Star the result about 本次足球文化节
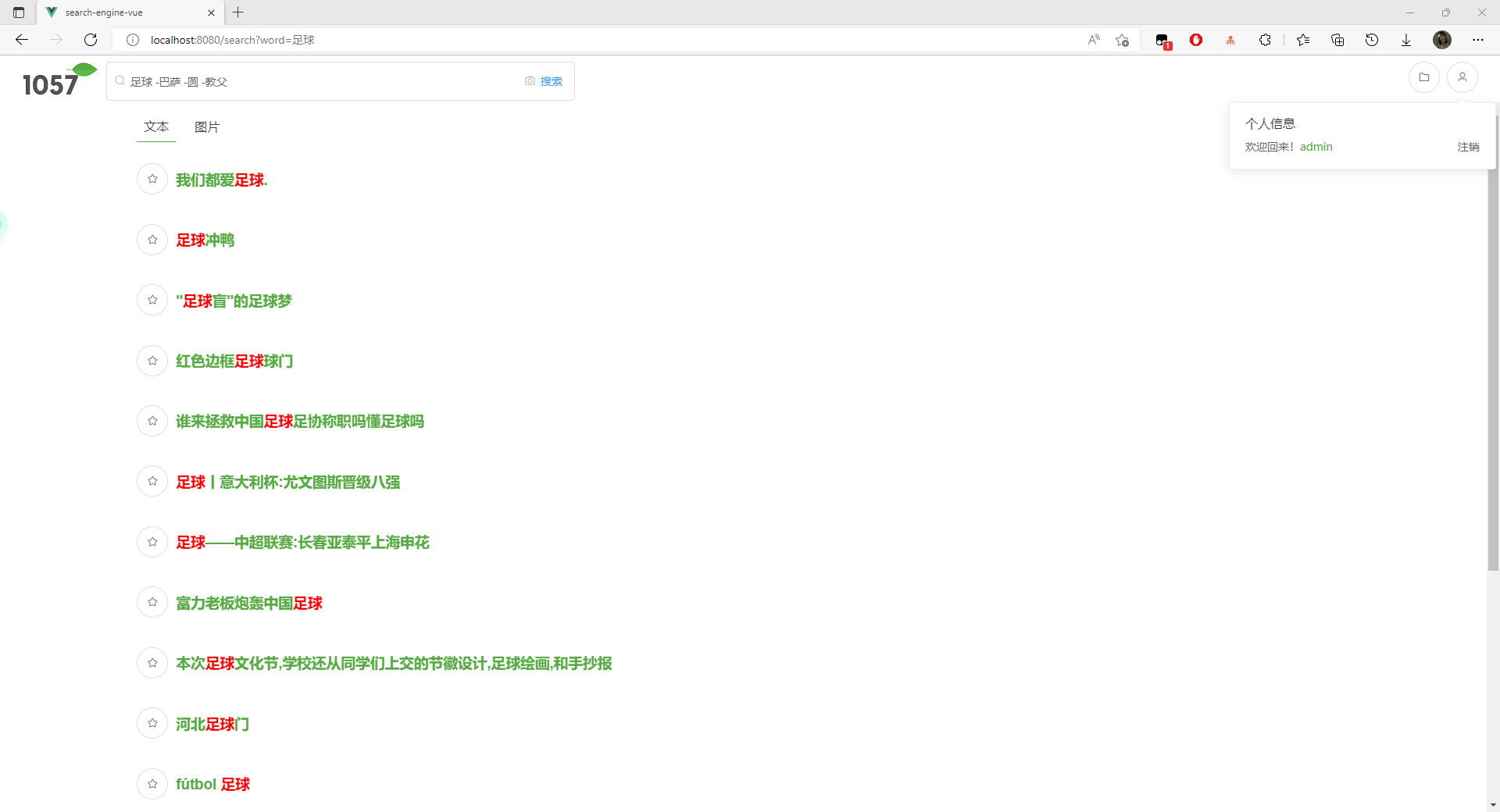 click(x=152, y=663)
